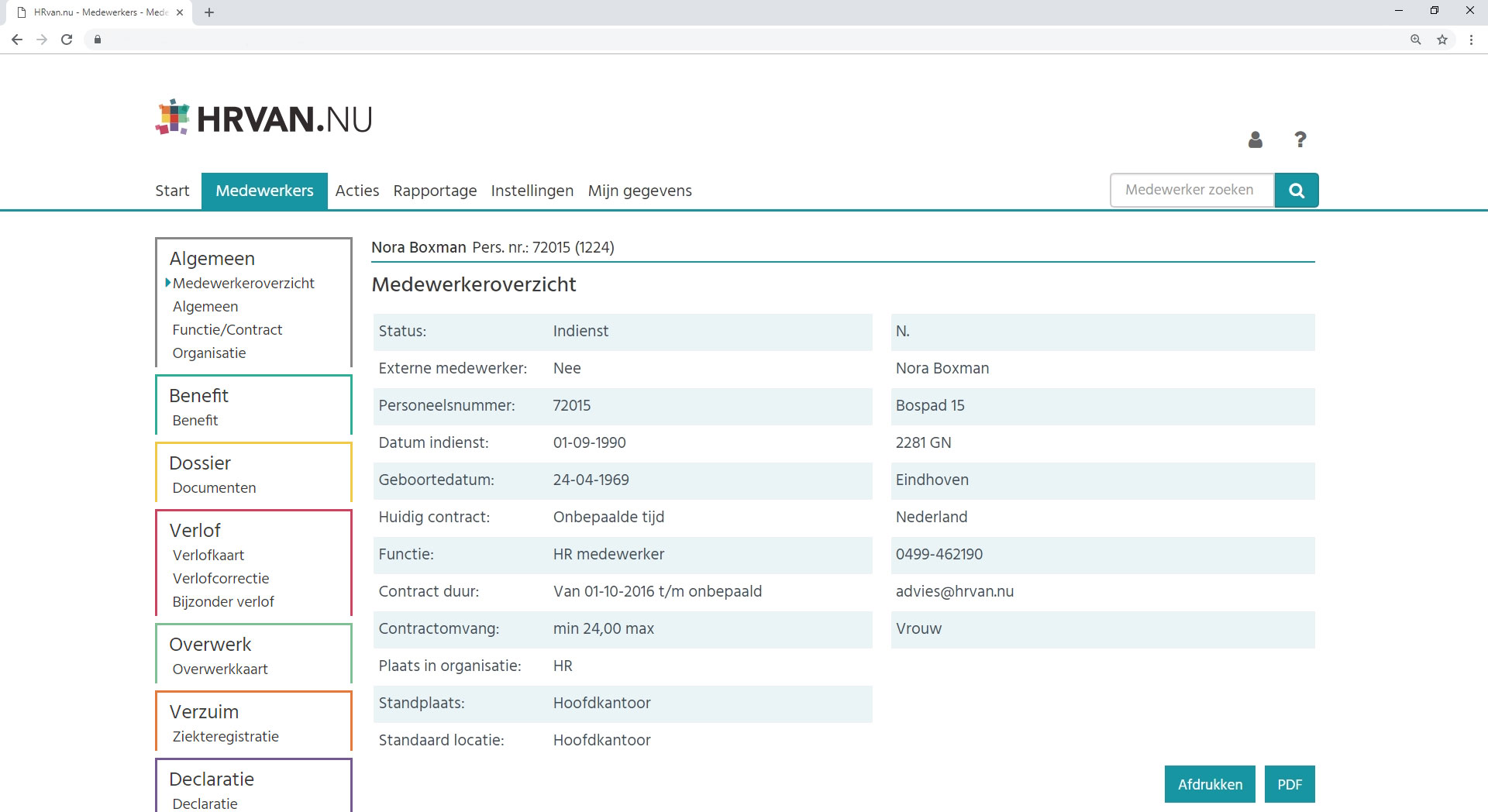
Task: Click the Onbepaalde tijd contract value
Action: pyautogui.click(x=608, y=518)
